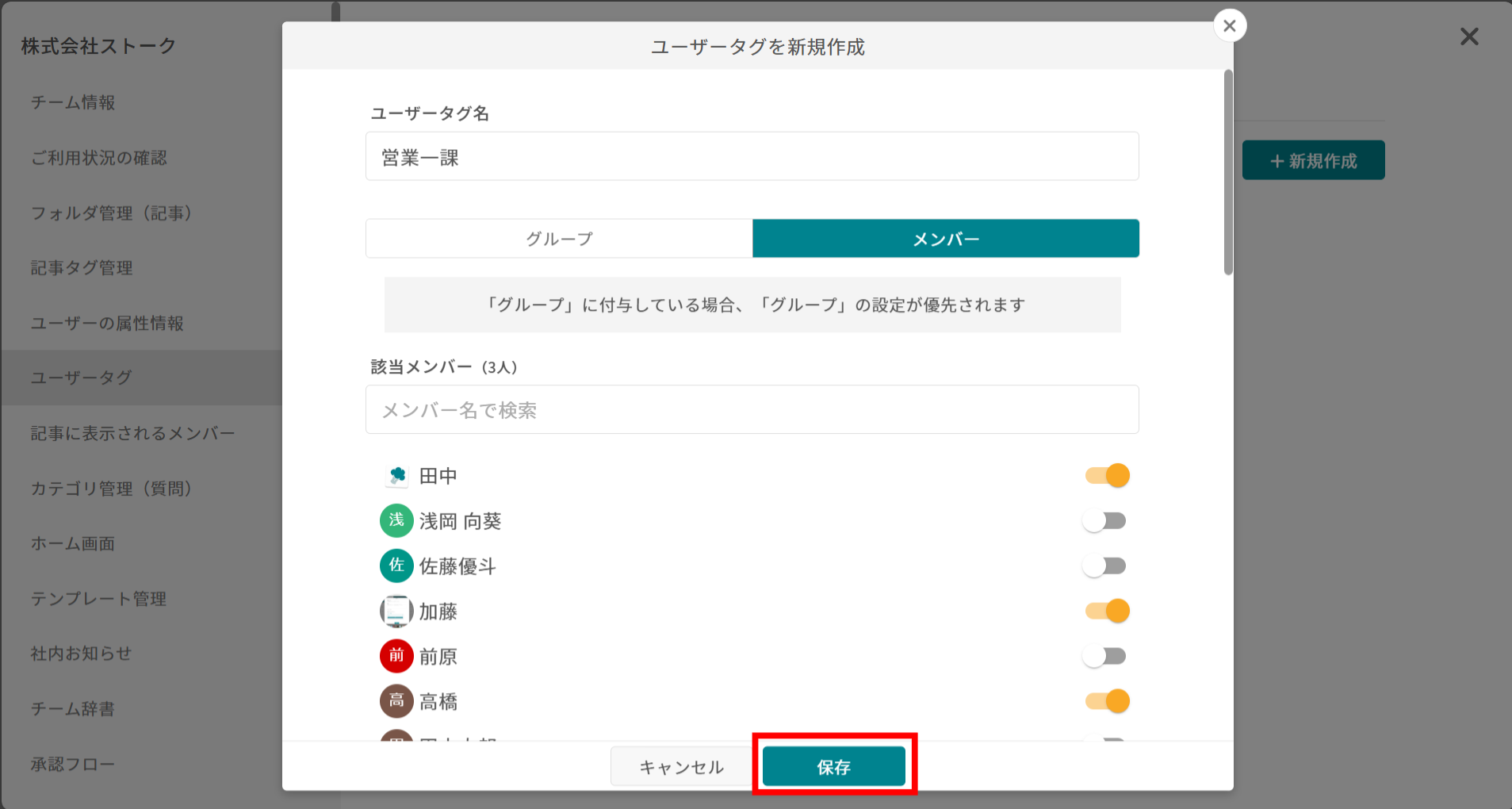
Task: Switch off 高橋's membership toggle
Action: 1106,701
